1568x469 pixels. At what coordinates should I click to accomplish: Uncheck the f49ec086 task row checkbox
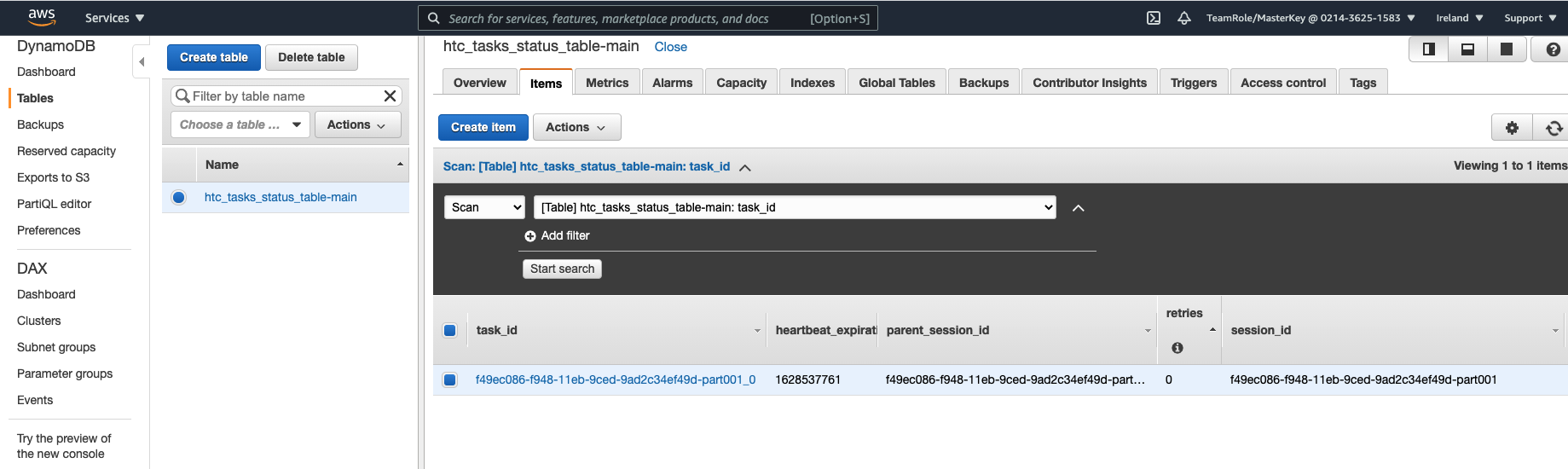pyautogui.click(x=450, y=380)
